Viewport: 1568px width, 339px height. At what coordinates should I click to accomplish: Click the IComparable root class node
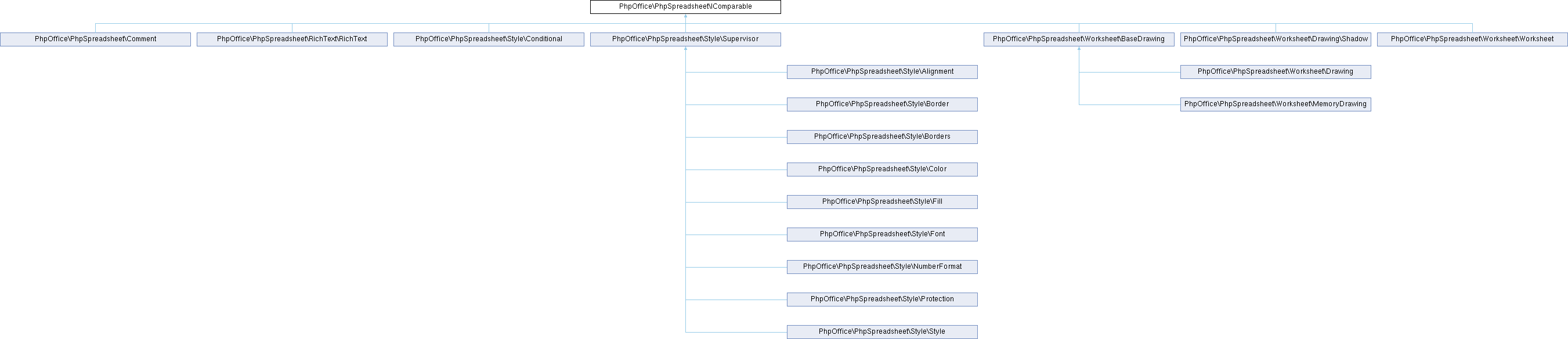click(x=685, y=7)
